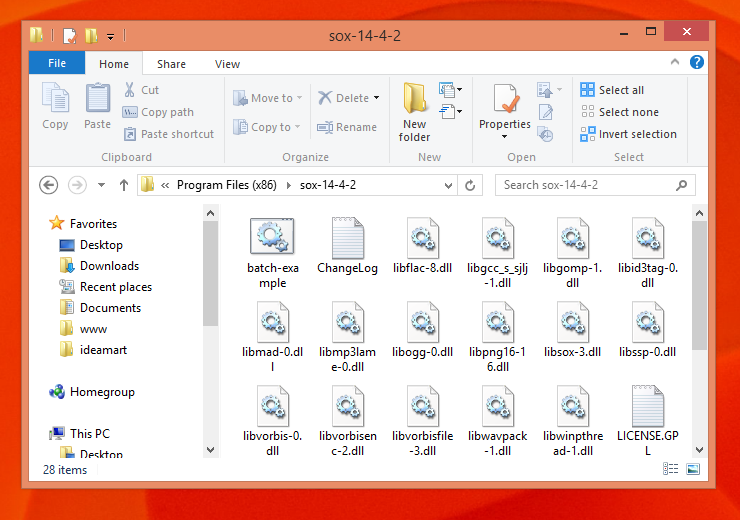The width and height of the screenshot is (740, 520).
Task: Select libmp3lame-0.dll file
Action: point(347,337)
